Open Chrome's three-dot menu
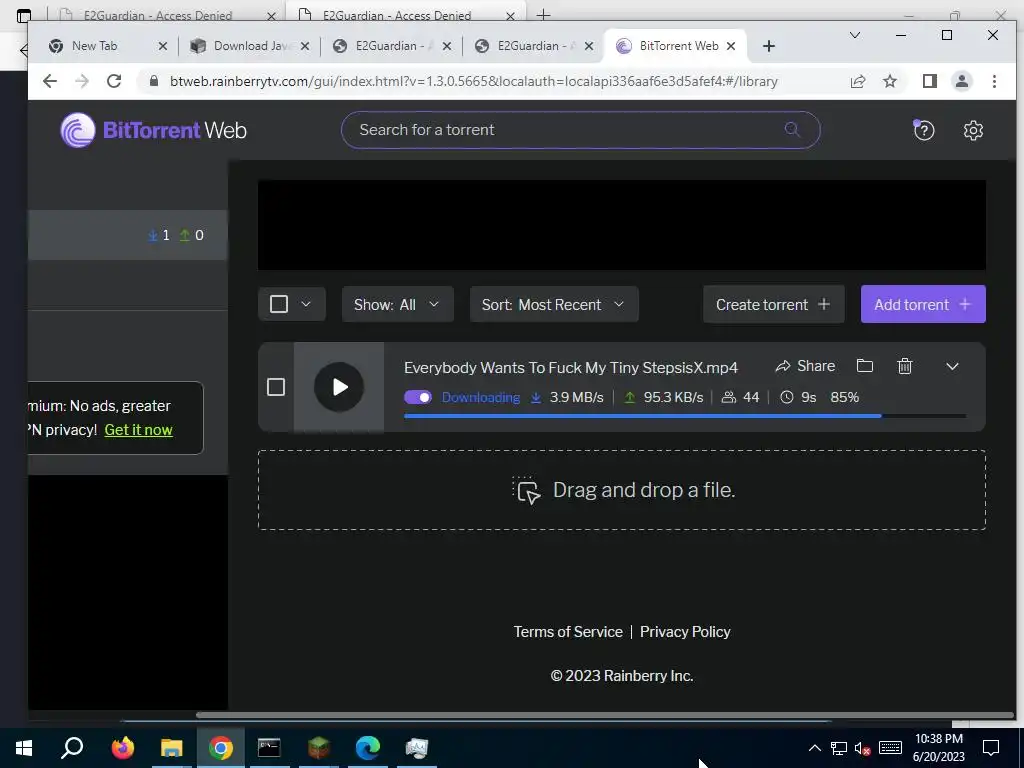Viewport: 1024px width, 768px height. point(994,81)
